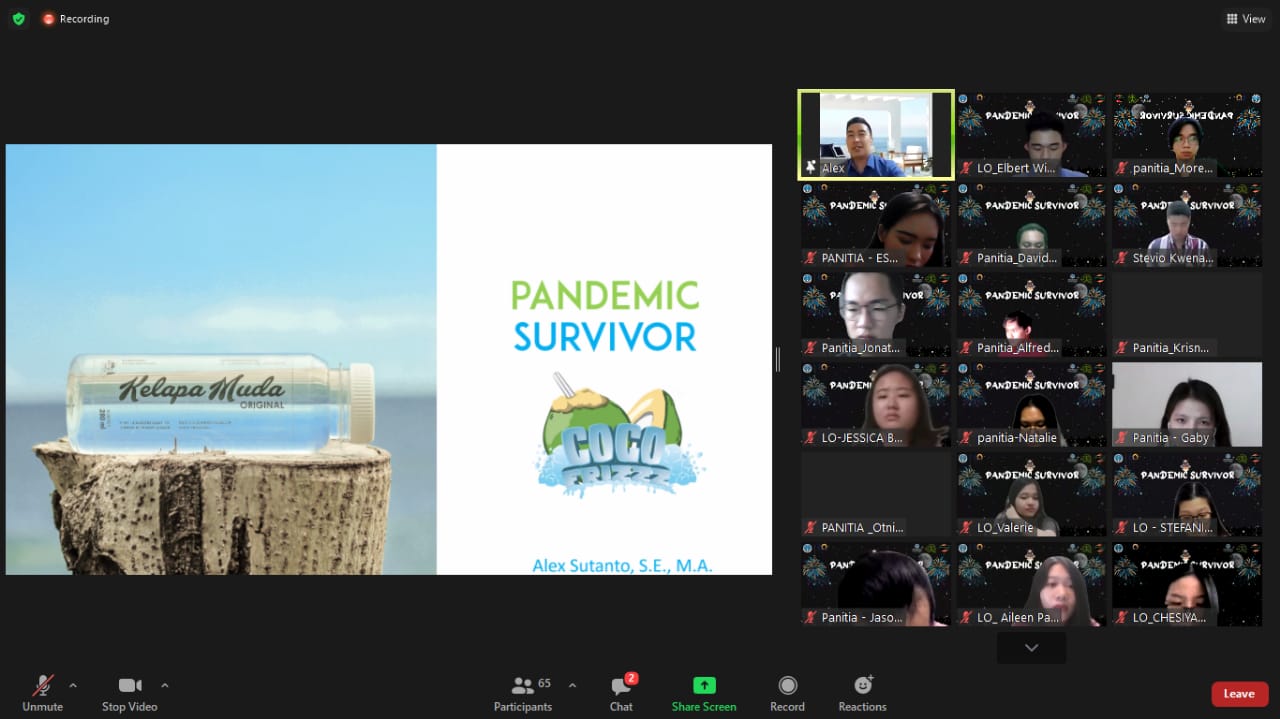Image resolution: width=1280 pixels, height=719 pixels.
Task: Click the name label "LO_Elbert Wi..."
Action: click(x=1018, y=168)
